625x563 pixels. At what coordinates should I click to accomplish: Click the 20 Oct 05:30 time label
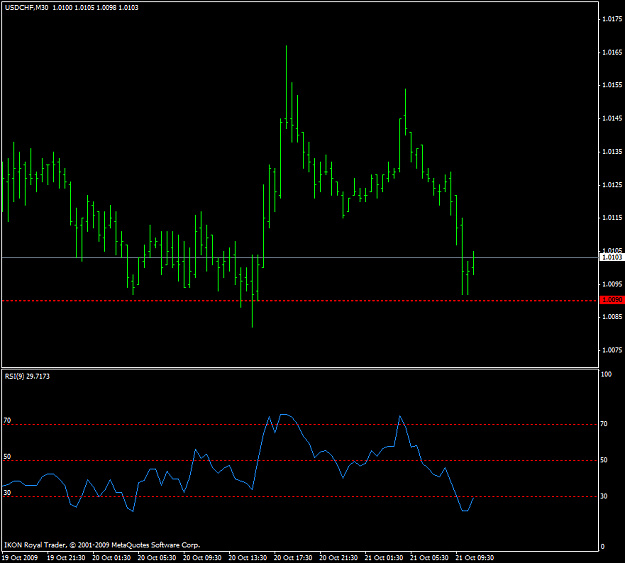157,557
